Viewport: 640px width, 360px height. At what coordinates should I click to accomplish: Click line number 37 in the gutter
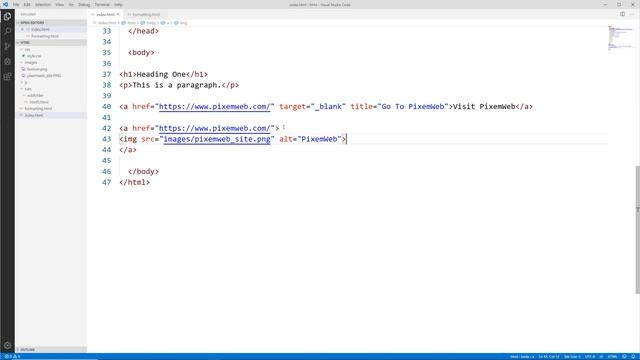pos(107,74)
